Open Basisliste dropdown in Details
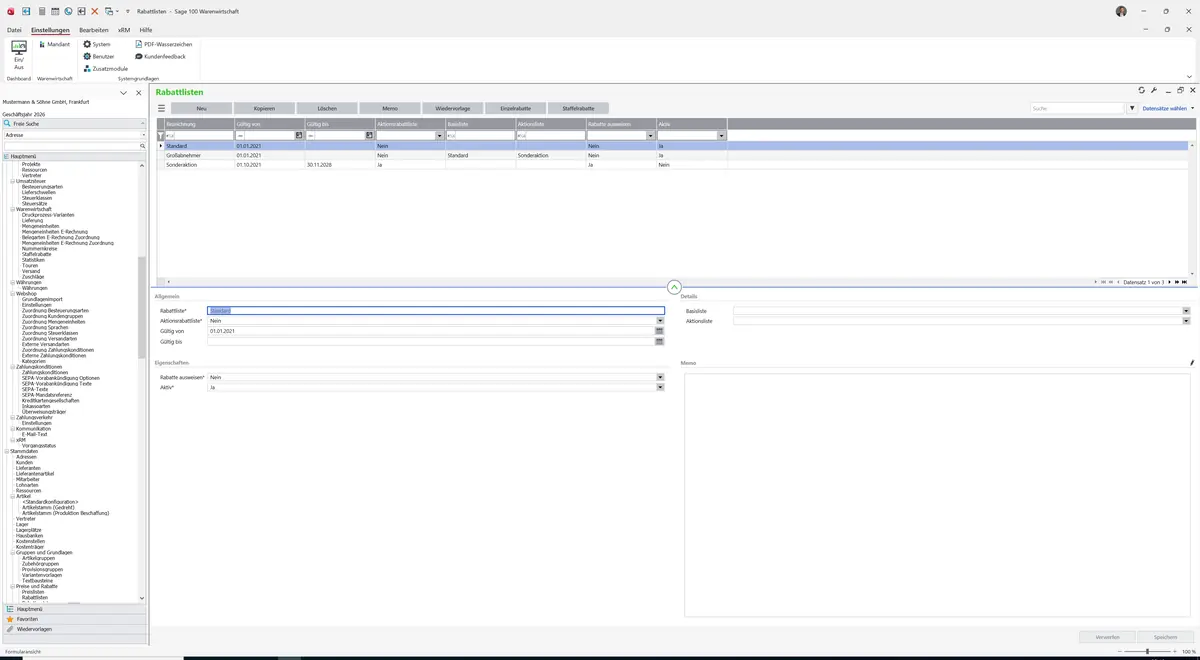1200x660 pixels. click(1186, 311)
